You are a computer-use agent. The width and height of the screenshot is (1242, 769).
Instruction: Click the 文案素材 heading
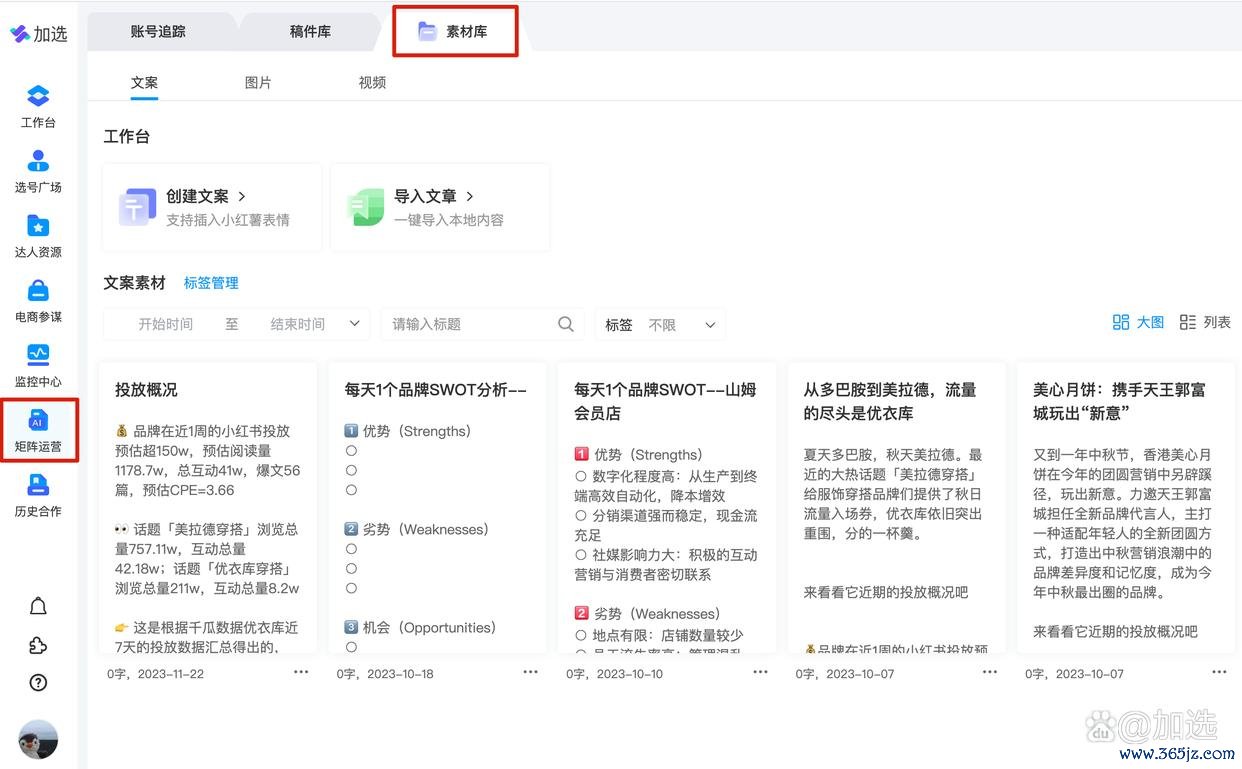(134, 283)
